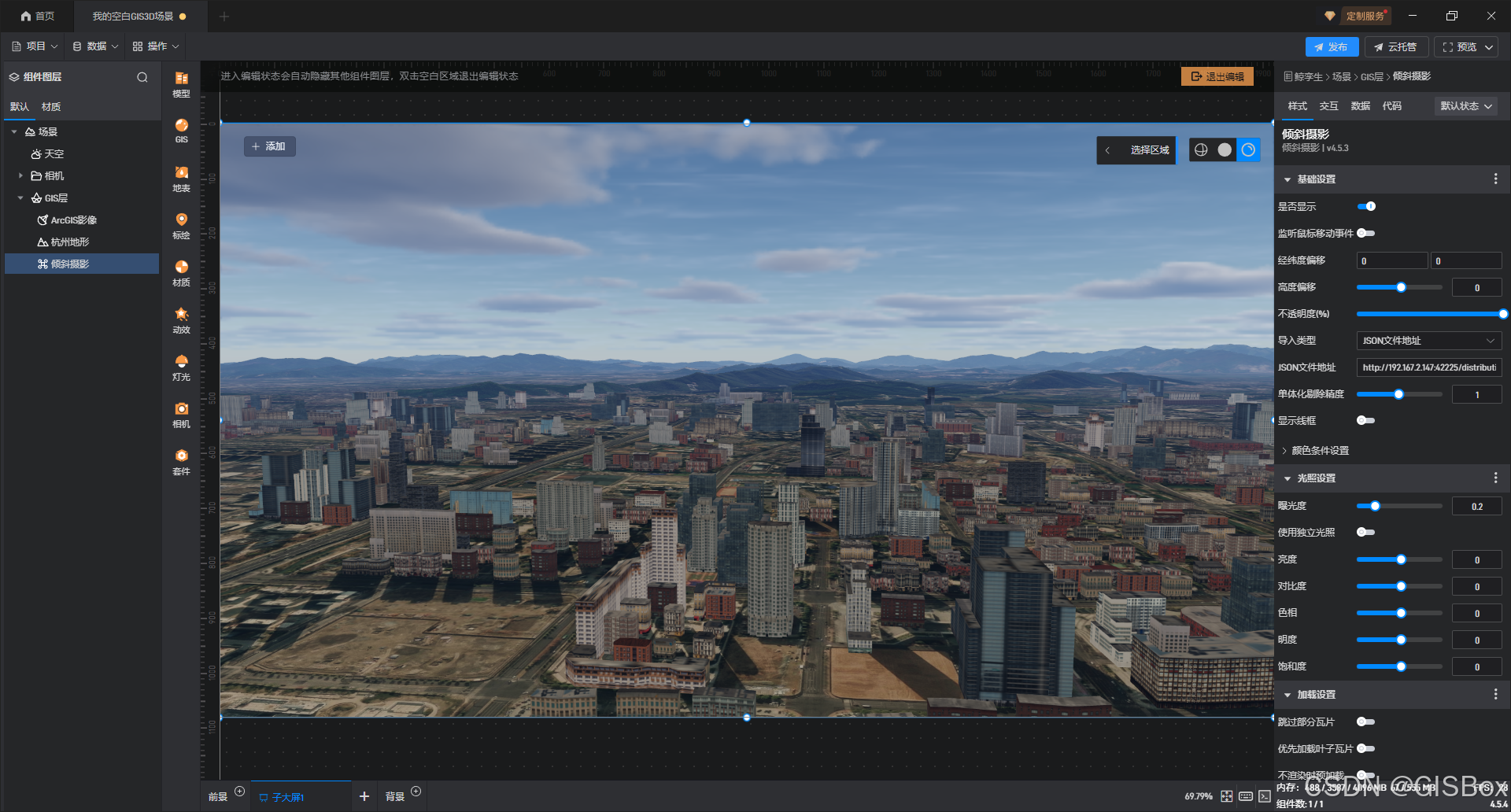Adjust the 曝光度 slider
Viewport: 1511px width, 812px height.
point(1399,506)
